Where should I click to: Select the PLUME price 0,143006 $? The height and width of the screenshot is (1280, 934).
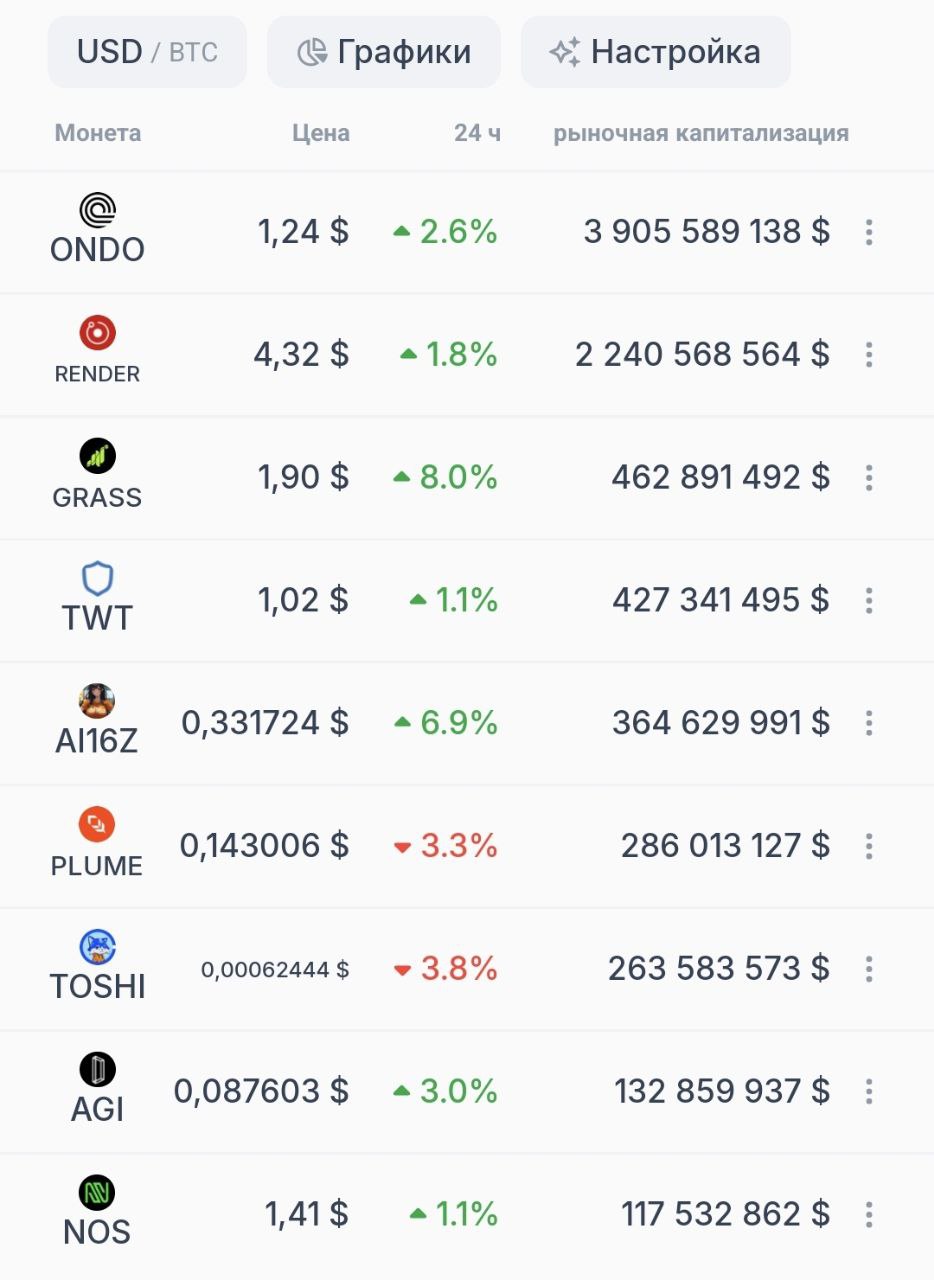point(265,846)
